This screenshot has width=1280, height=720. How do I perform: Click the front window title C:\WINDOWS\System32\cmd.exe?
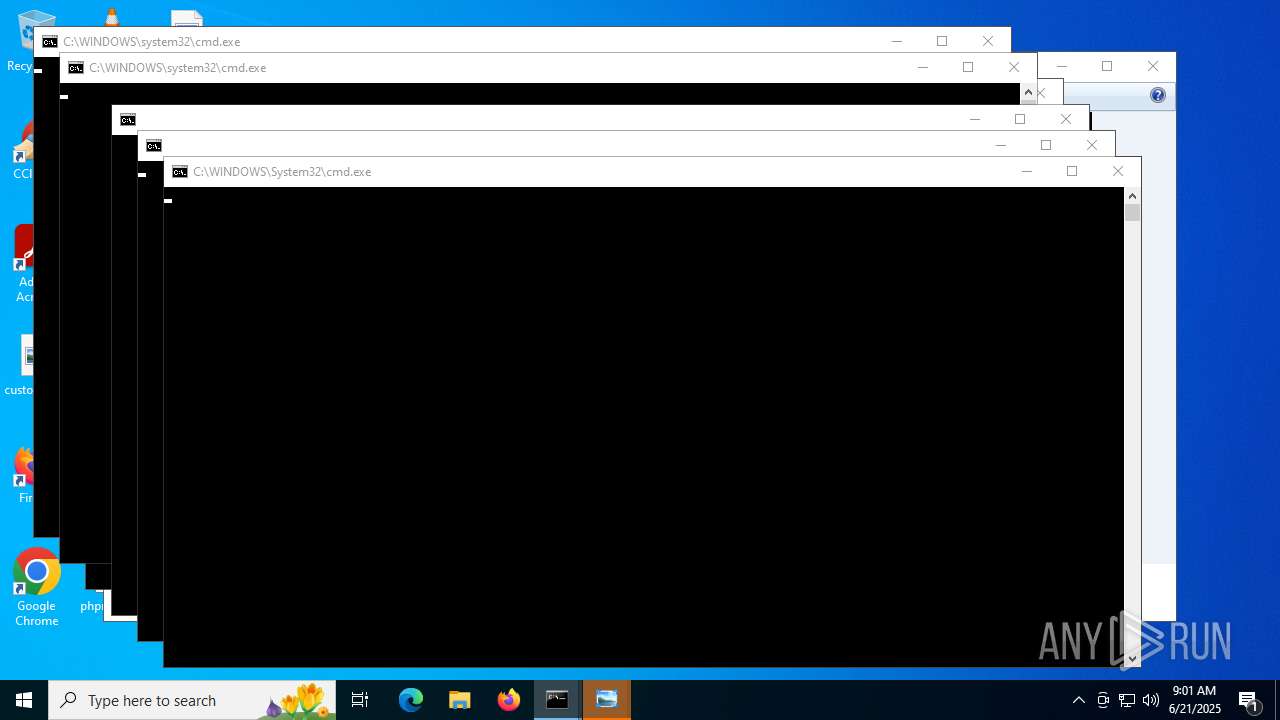pyautogui.click(x=282, y=172)
